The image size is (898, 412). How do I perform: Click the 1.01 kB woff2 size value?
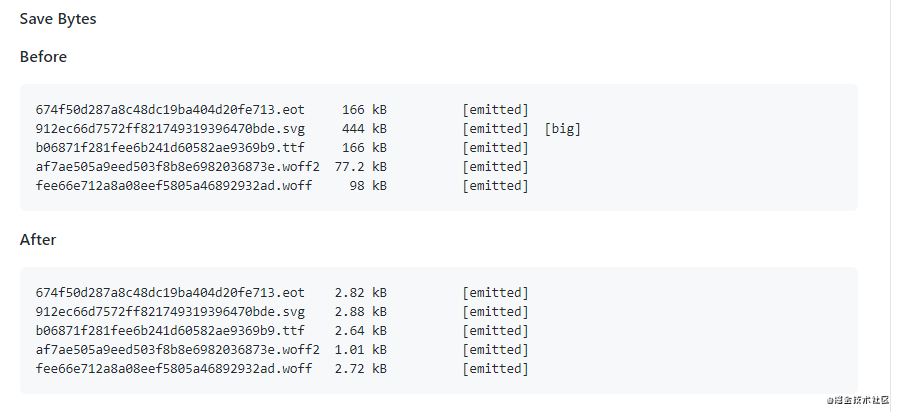pos(361,349)
